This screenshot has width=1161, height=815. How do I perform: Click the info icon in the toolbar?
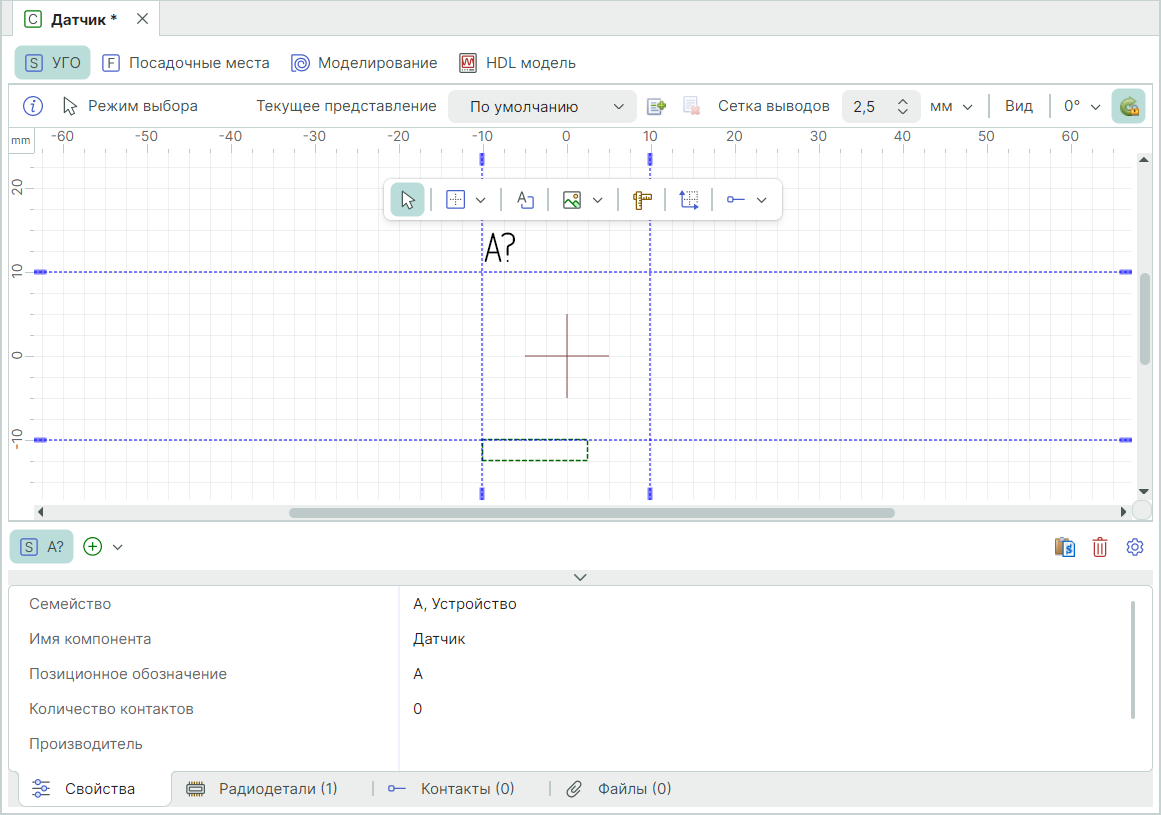point(33,106)
